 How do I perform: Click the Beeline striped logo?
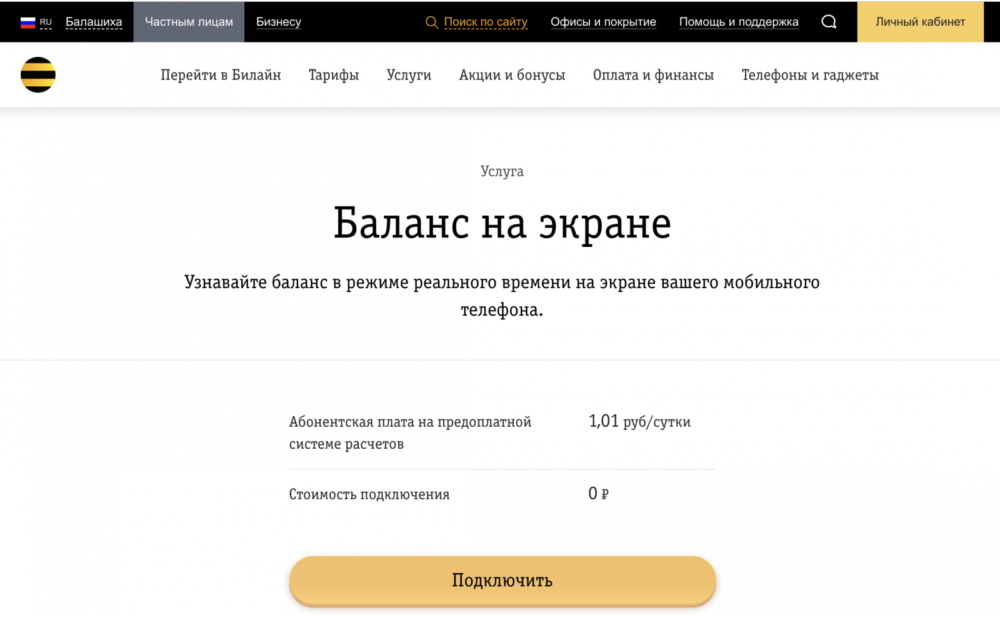coord(38,75)
